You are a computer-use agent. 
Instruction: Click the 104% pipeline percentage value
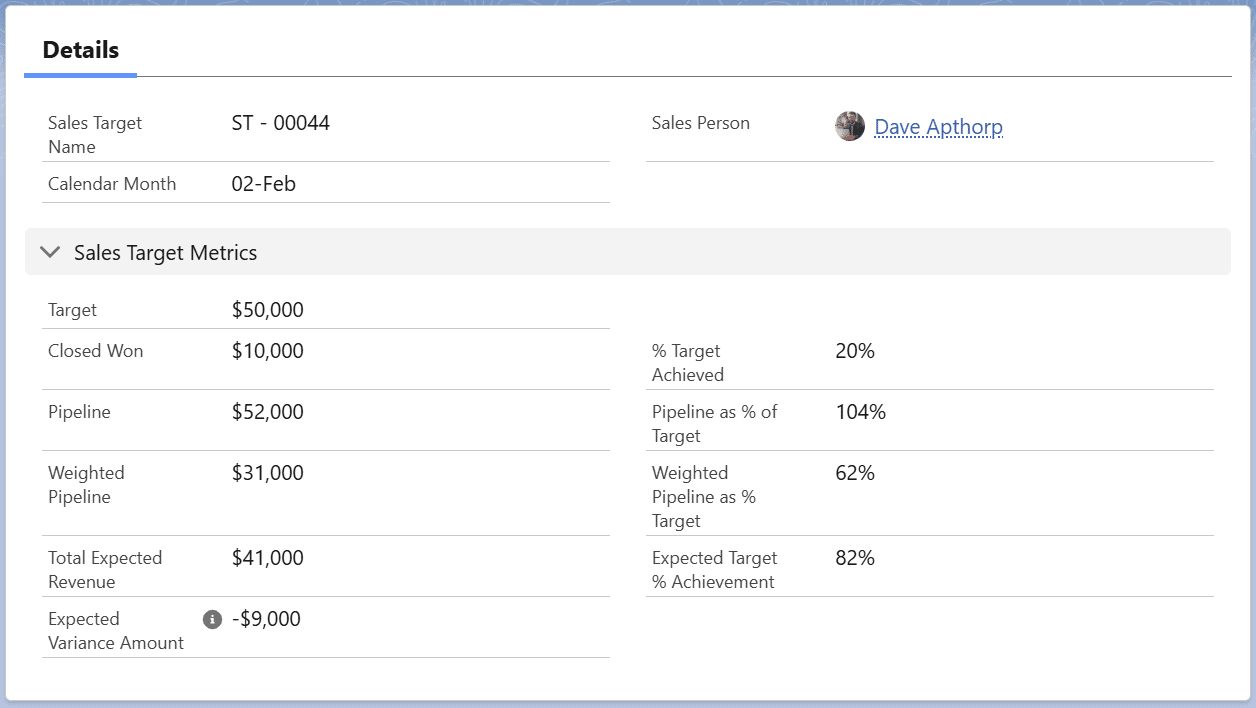coord(861,412)
